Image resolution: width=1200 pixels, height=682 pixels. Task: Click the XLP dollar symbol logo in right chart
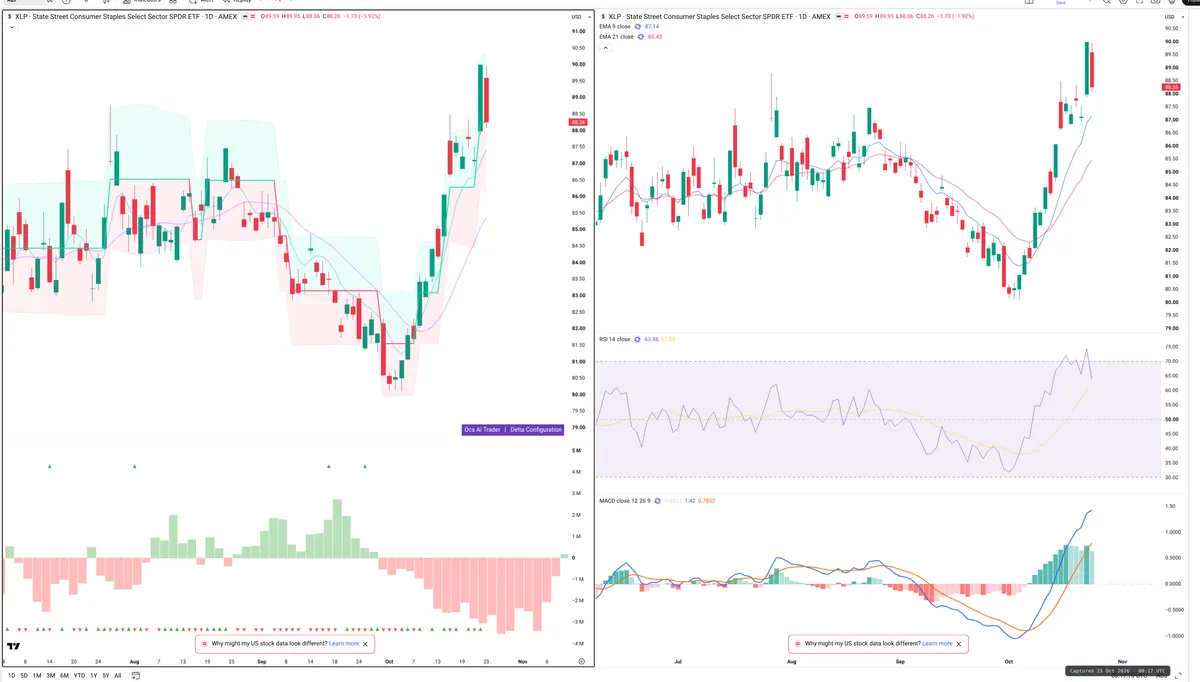pyautogui.click(x=604, y=16)
